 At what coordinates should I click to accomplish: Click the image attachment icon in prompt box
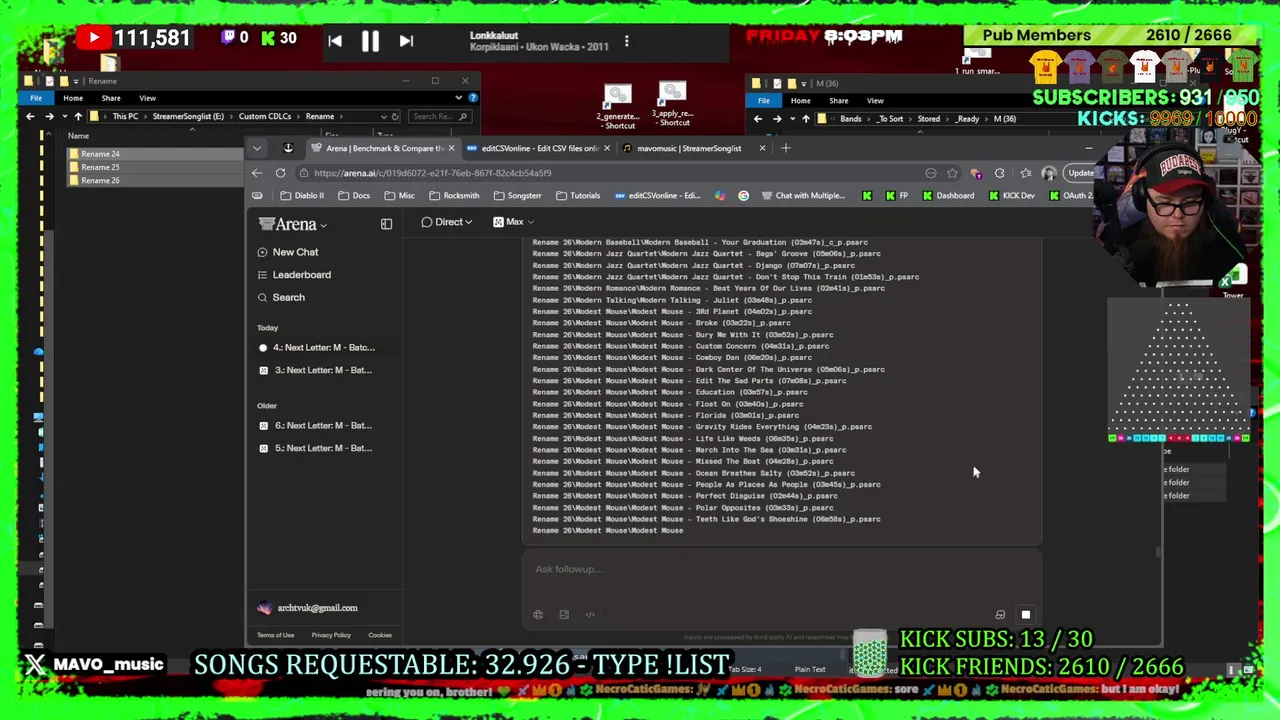pyautogui.click(x=564, y=615)
